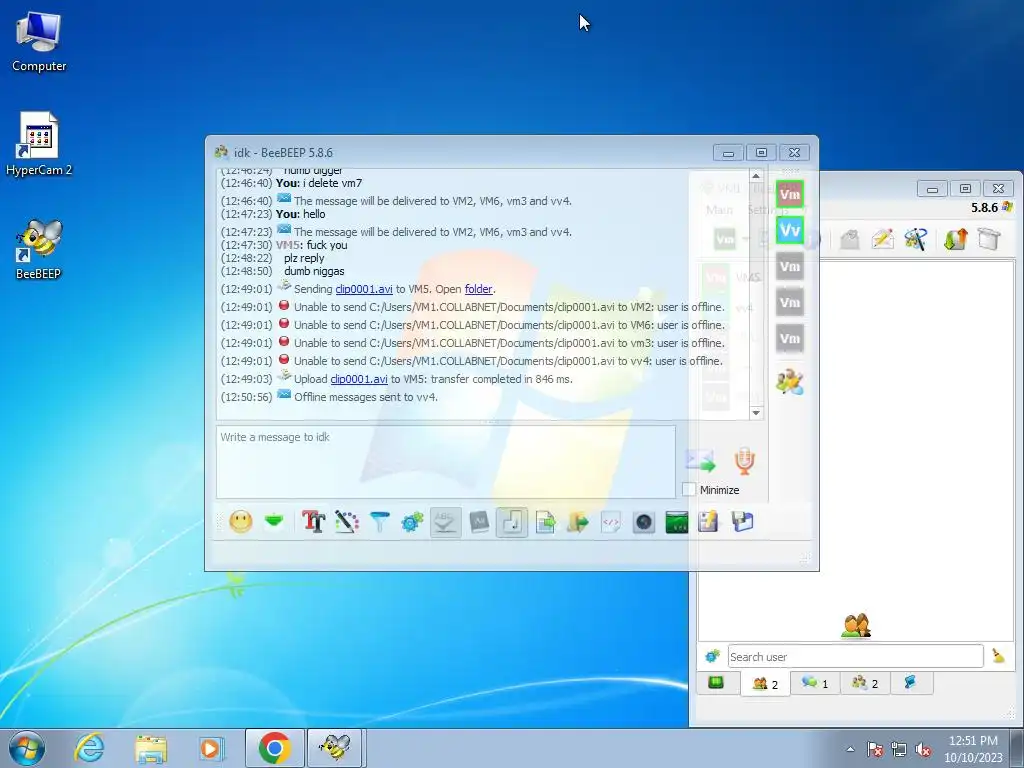This screenshot has height=768, width=1024.
Task: Show hidden tray icons arrow
Action: [850, 749]
